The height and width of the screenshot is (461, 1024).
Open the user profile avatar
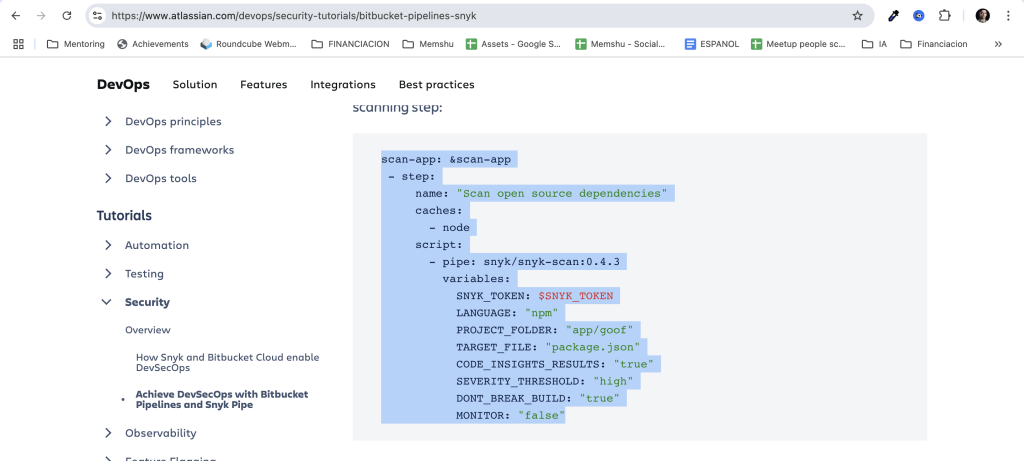point(983,16)
